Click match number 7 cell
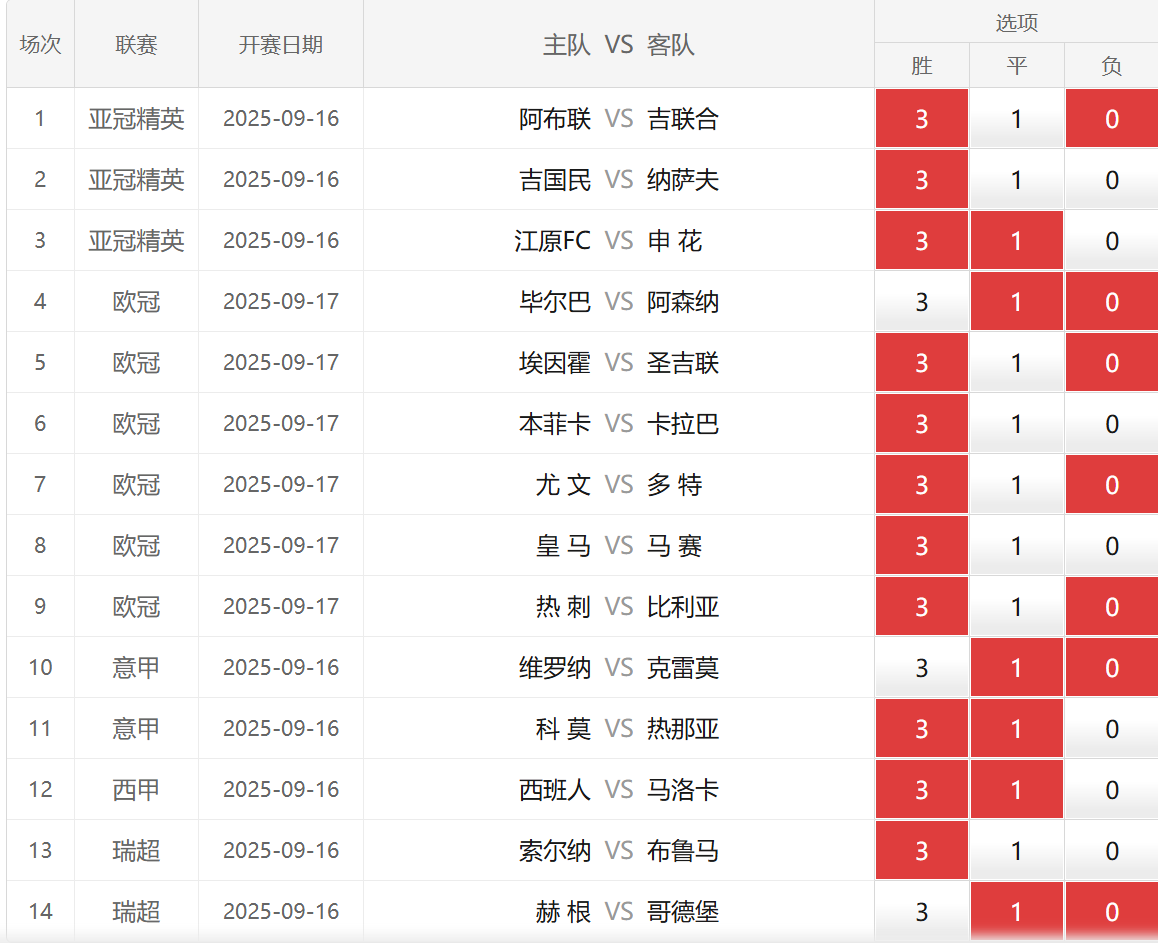 [41, 484]
